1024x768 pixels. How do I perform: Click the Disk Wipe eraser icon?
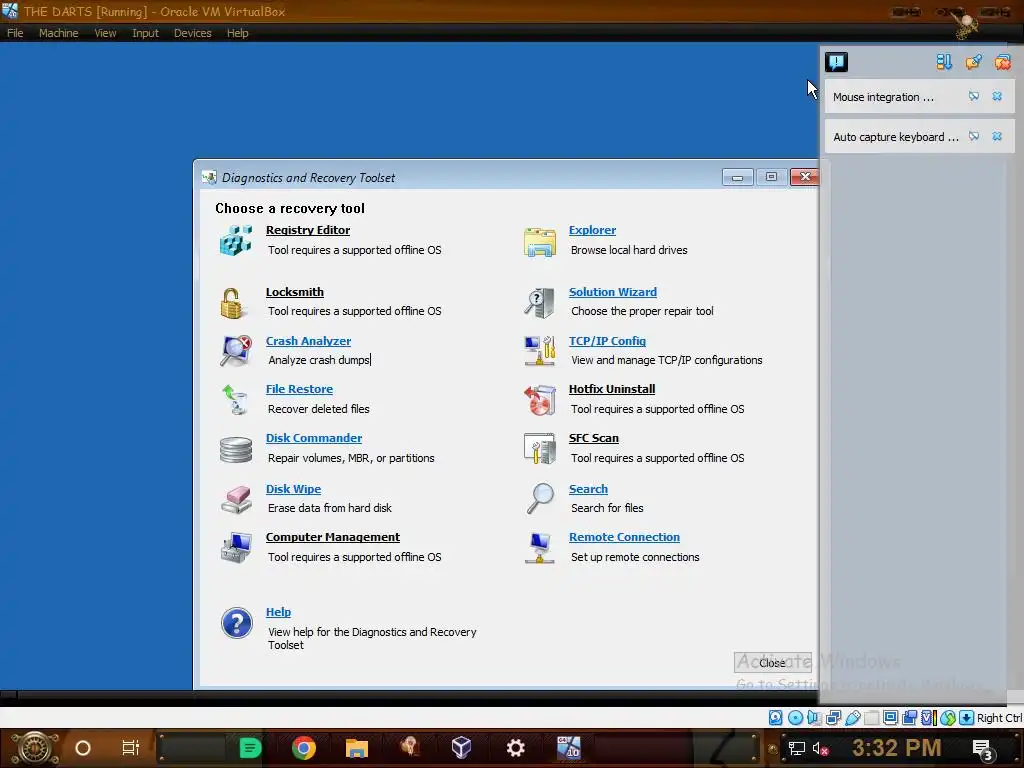(x=236, y=499)
